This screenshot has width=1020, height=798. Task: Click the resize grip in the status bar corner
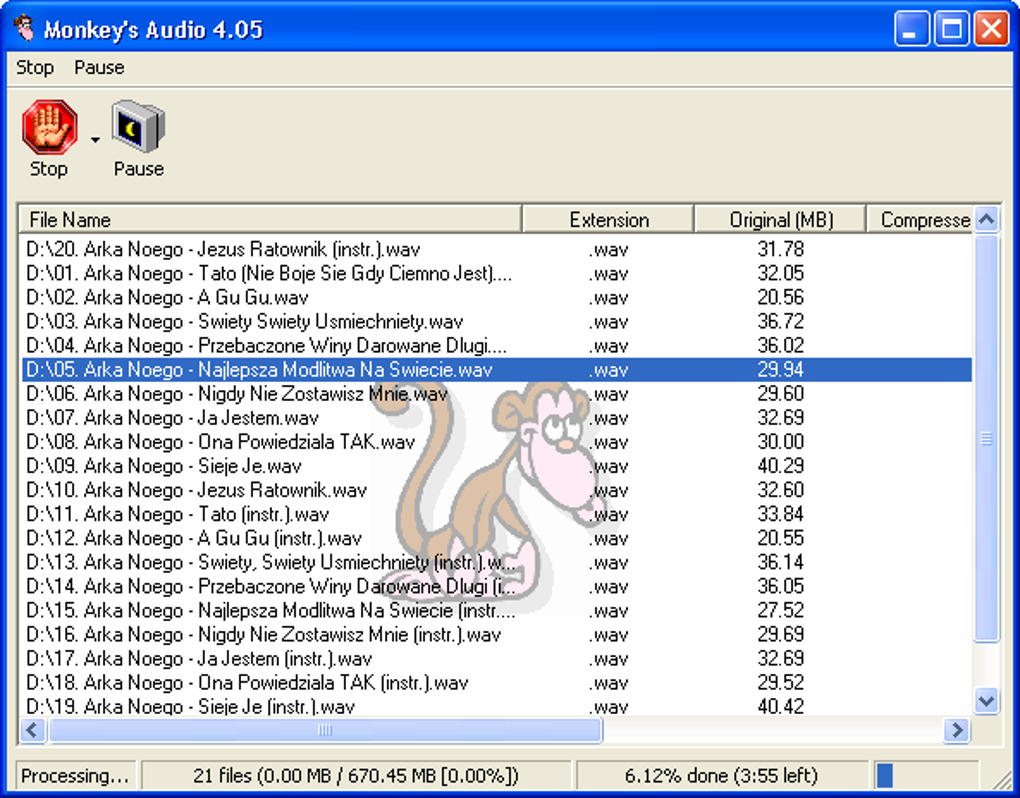point(1000,780)
